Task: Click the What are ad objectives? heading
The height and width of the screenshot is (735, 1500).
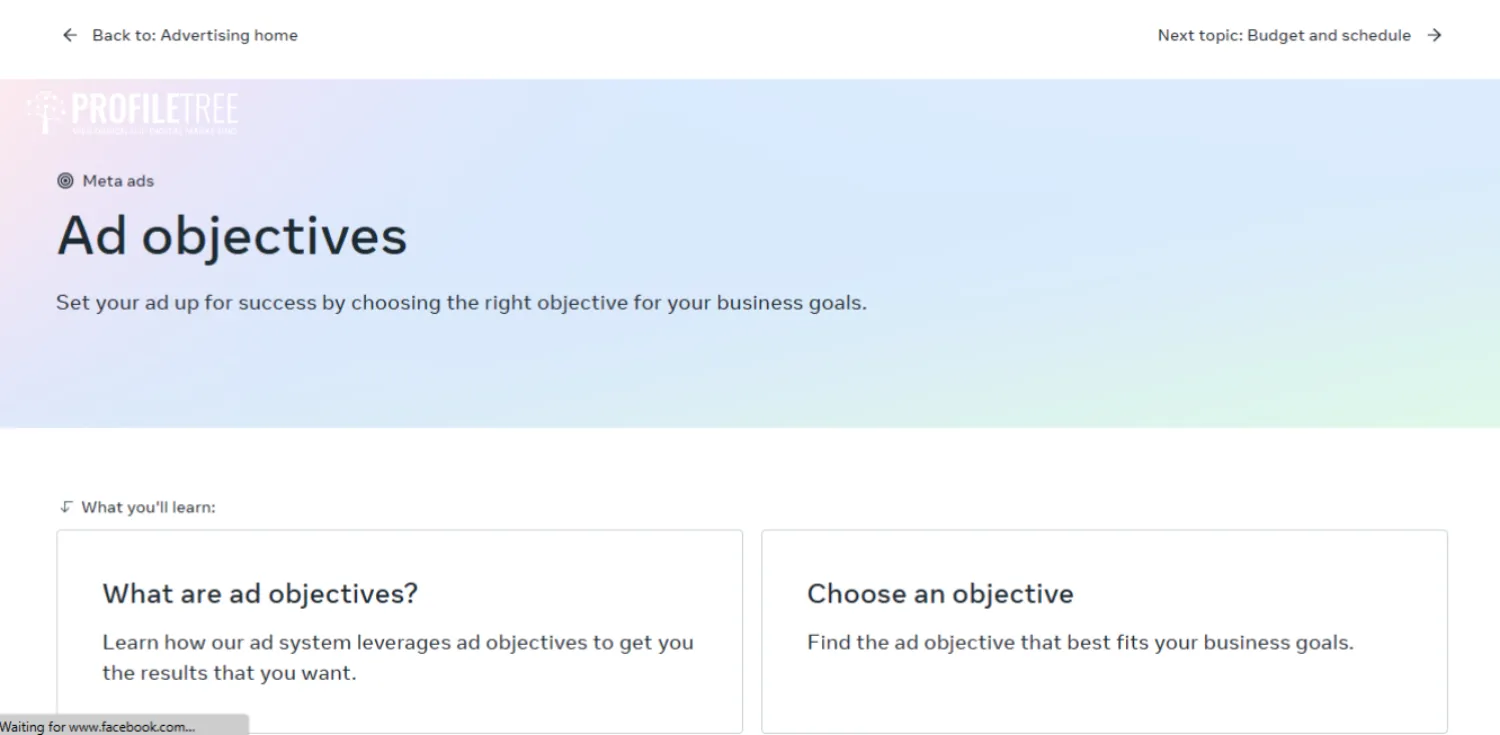Action: tap(260, 594)
